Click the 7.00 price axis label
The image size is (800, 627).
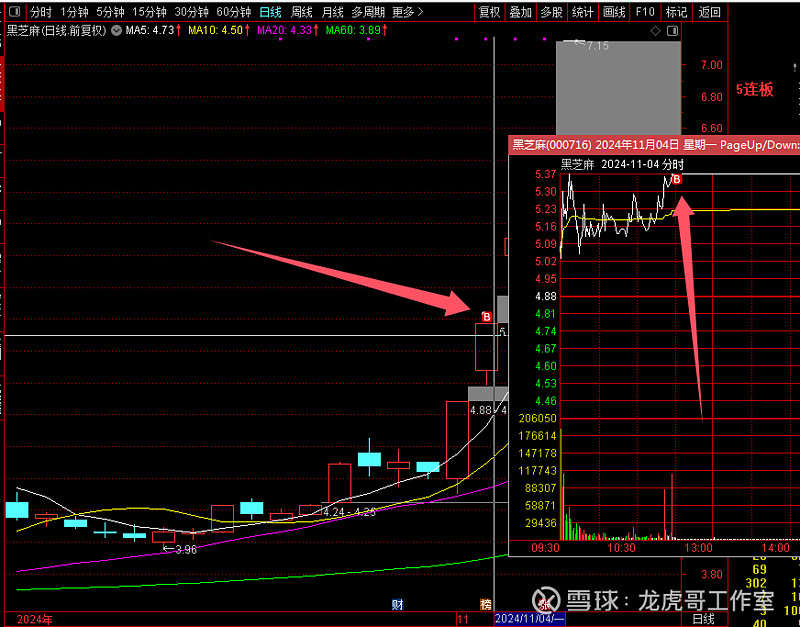pos(712,65)
